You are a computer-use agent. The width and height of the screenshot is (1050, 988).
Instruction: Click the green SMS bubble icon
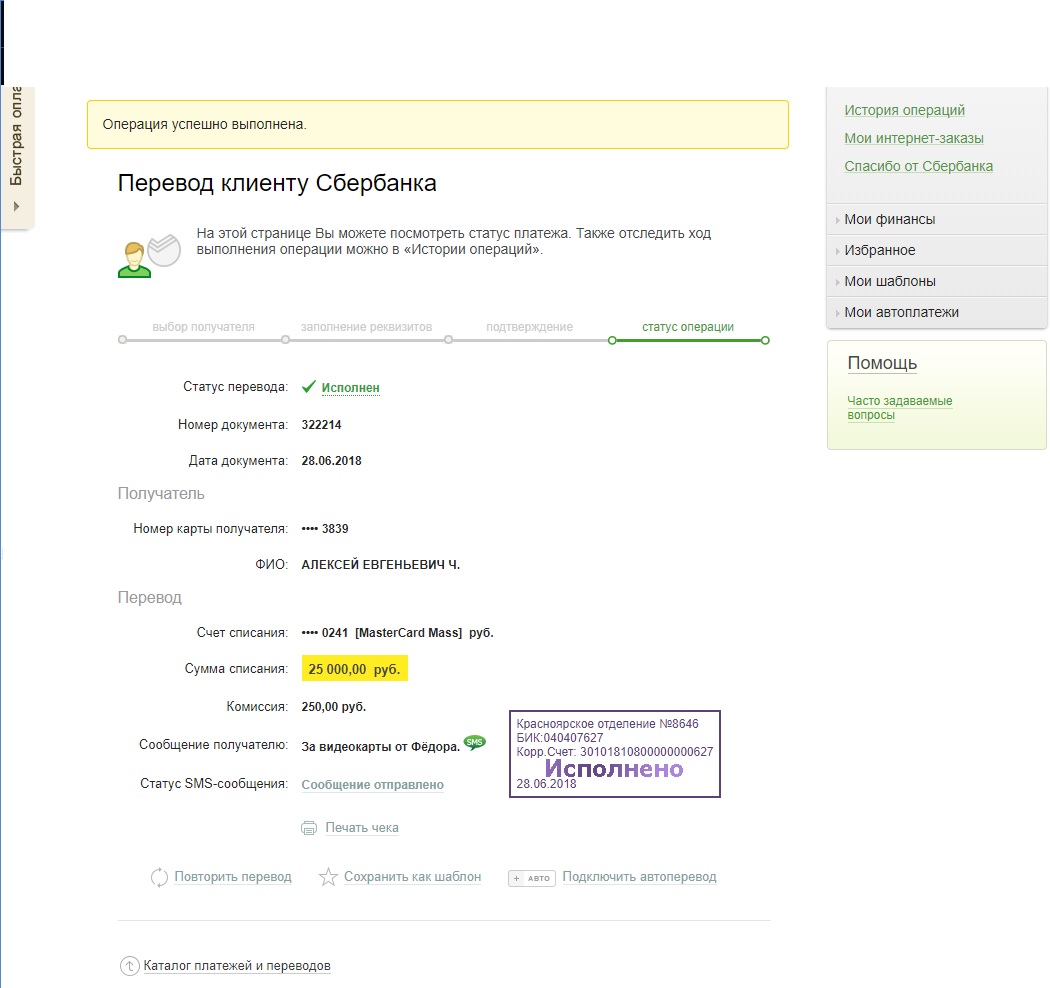coord(475,742)
